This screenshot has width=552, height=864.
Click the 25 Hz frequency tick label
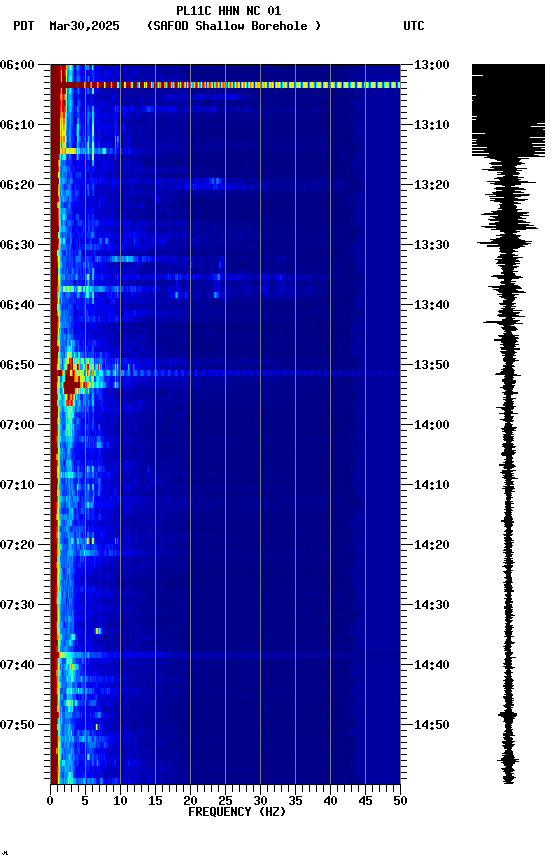(225, 801)
